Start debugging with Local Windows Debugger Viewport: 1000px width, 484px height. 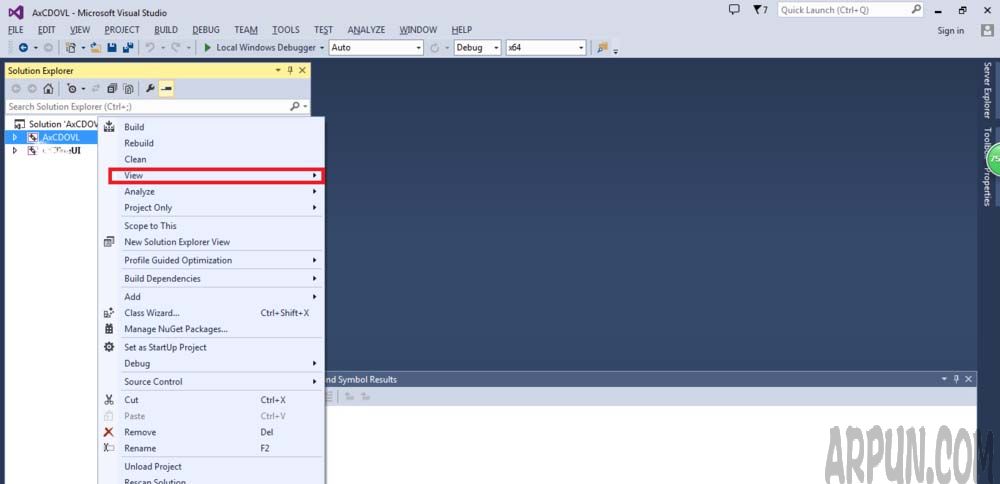[x=260, y=48]
